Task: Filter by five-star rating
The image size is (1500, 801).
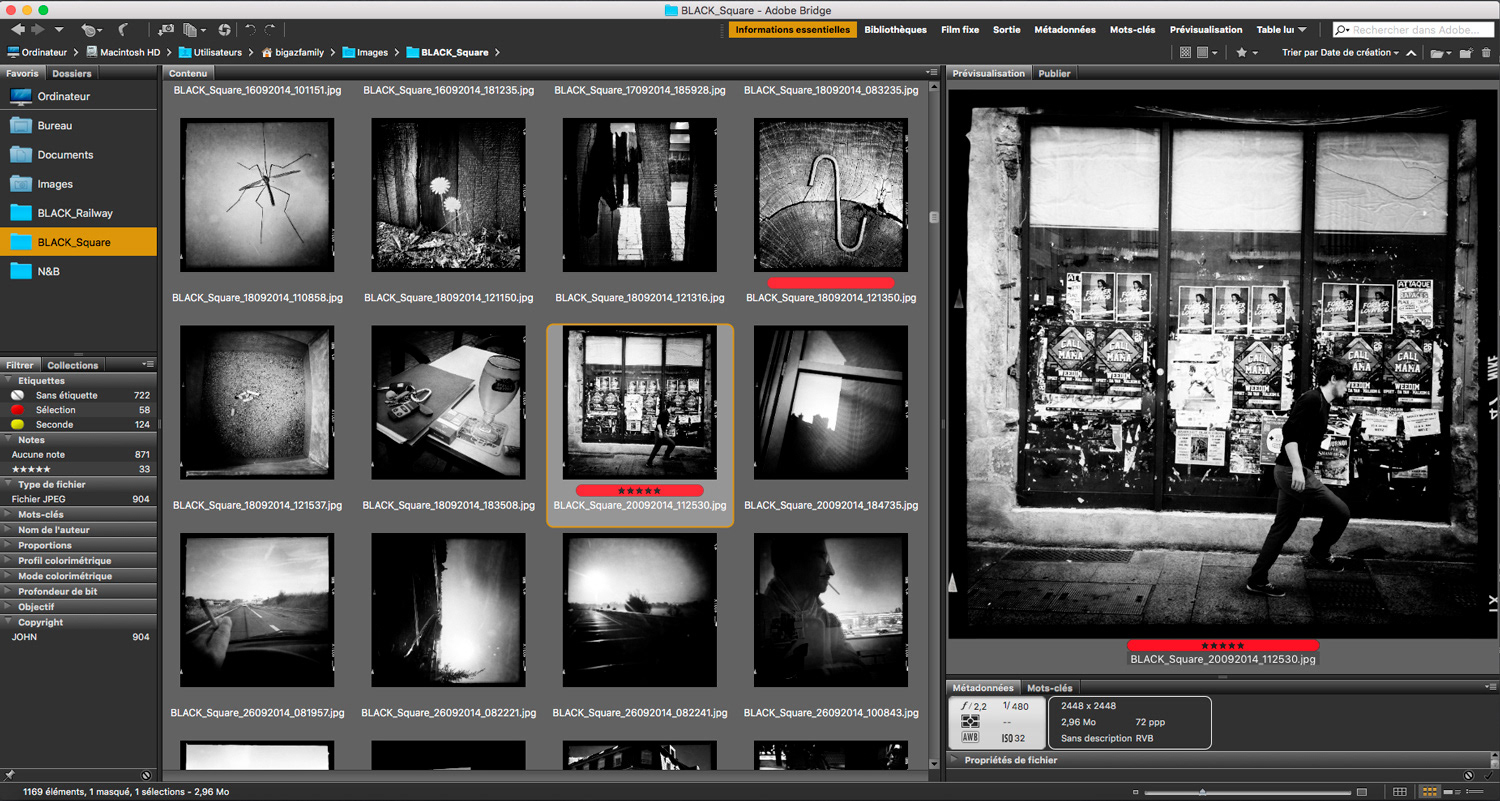Action: 78,469
